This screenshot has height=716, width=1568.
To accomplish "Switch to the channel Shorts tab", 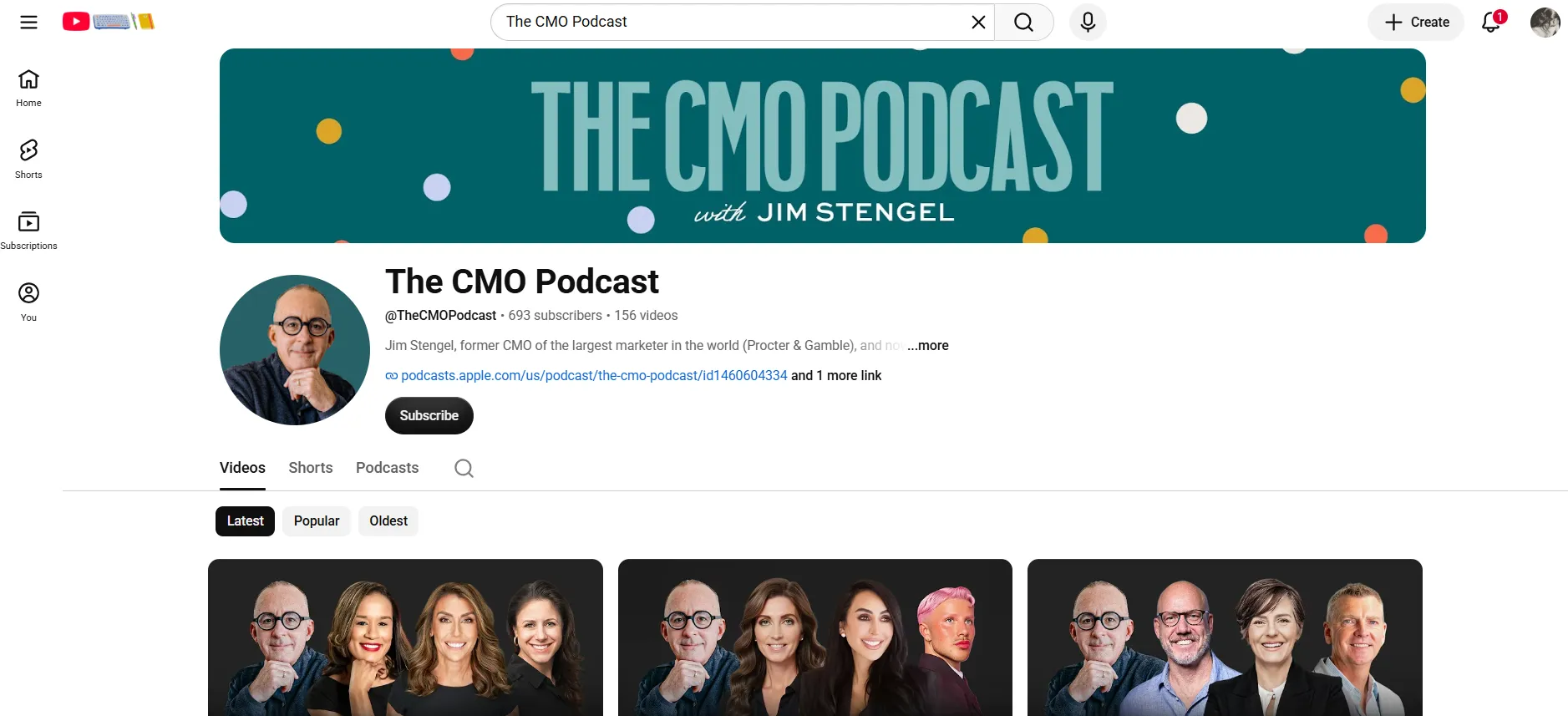I will click(x=311, y=468).
